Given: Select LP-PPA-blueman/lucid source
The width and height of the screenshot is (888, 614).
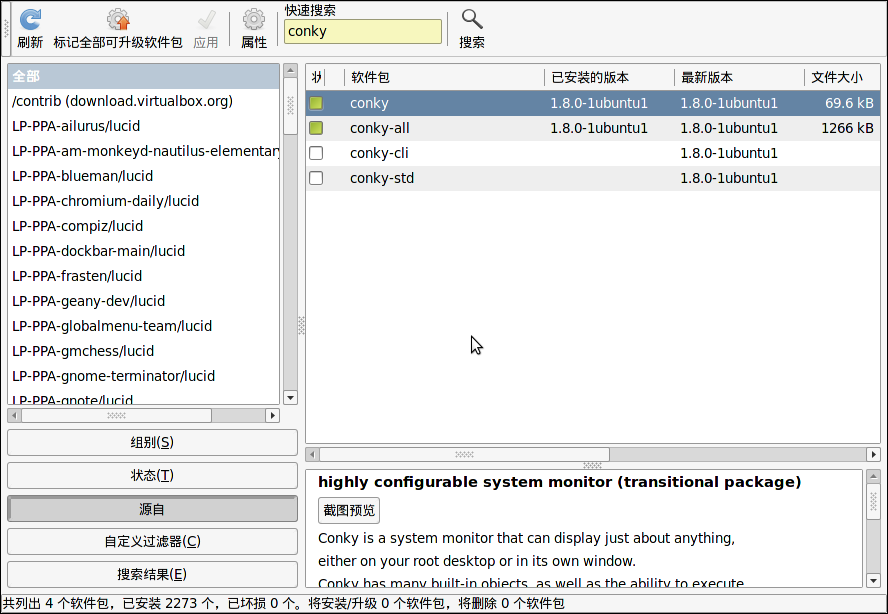Looking at the screenshot, I should click(143, 176).
